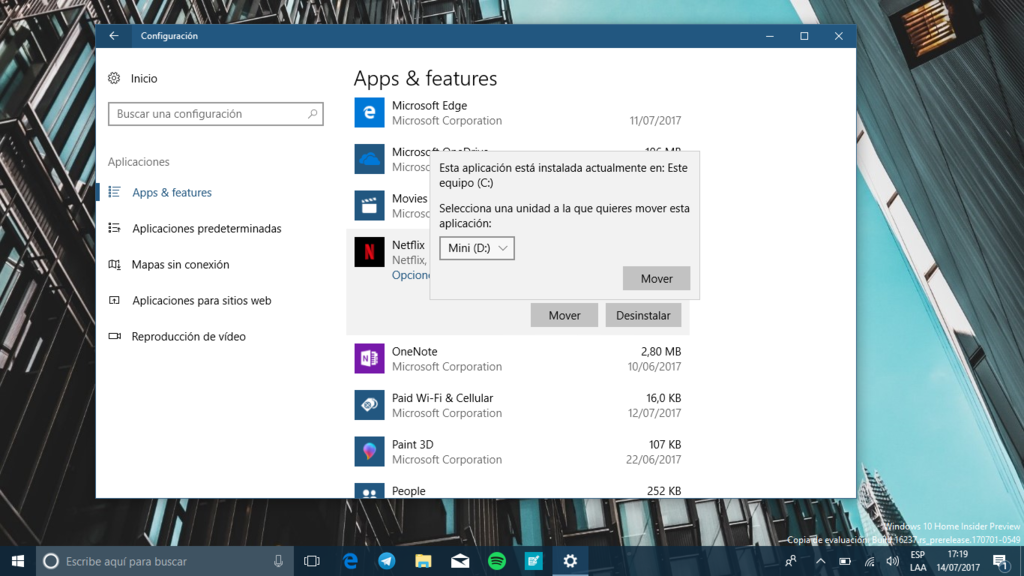Select the Microsoft Edge app icon
Screen dimensions: 1024x576
point(369,112)
